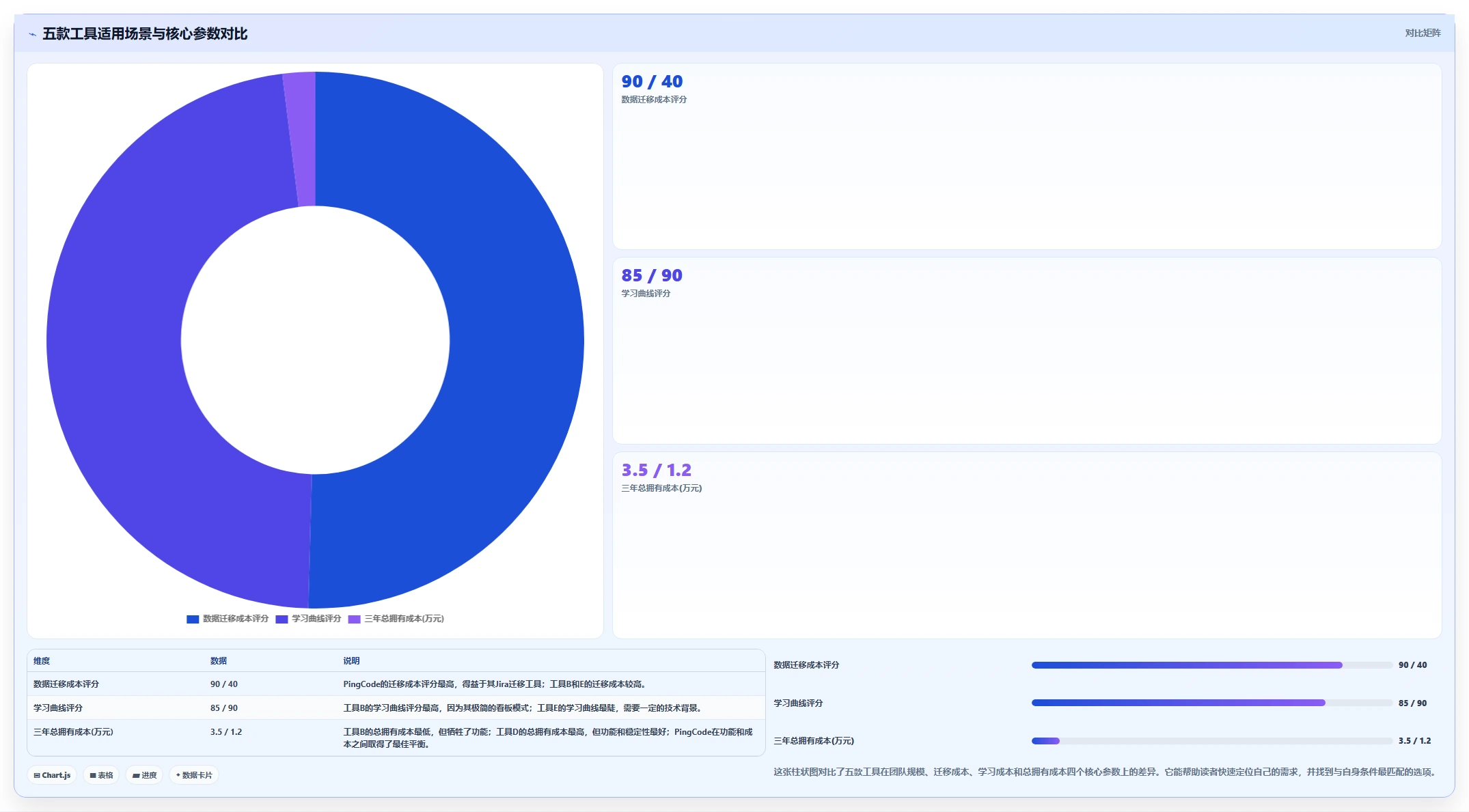
Task: Click the page title 五款工具适用场景与核心参数对比
Action: [145, 34]
